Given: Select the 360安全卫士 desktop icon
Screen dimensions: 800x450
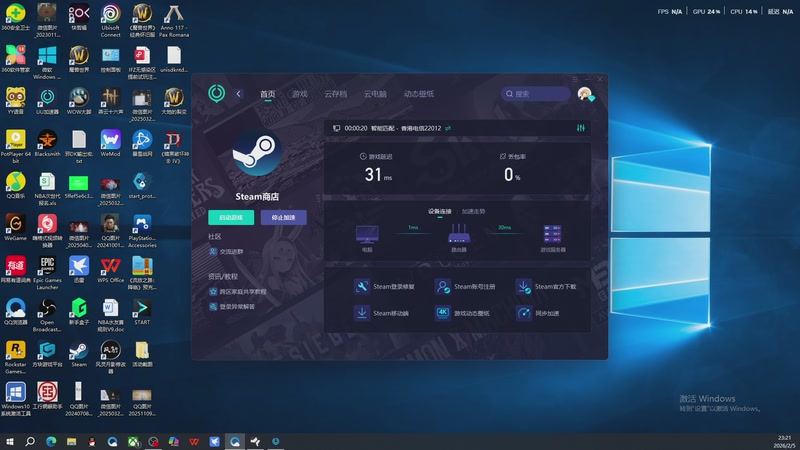Looking at the screenshot, I should pyautogui.click(x=16, y=17).
